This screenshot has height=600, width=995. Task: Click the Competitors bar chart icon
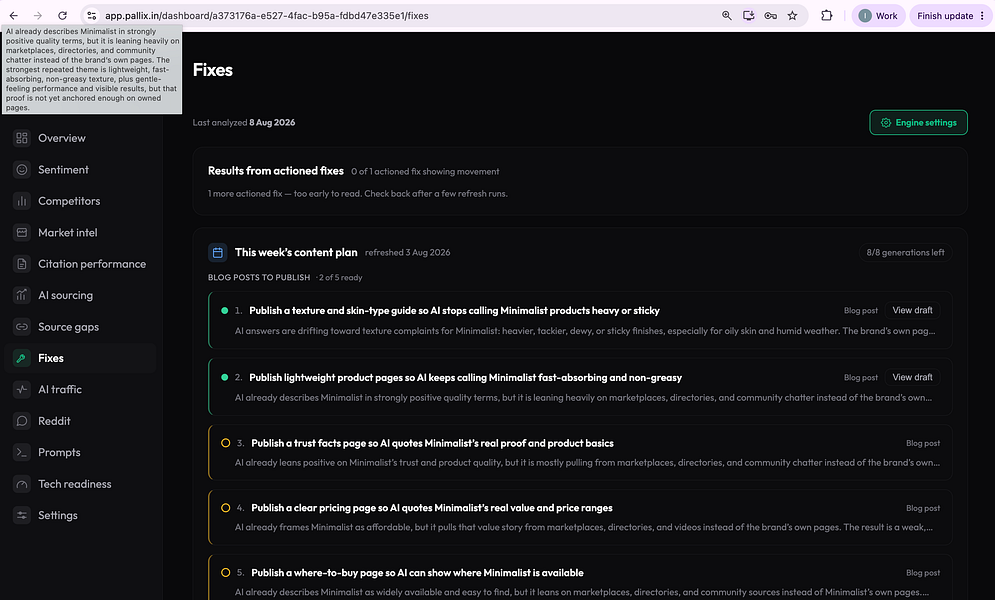[22, 201]
